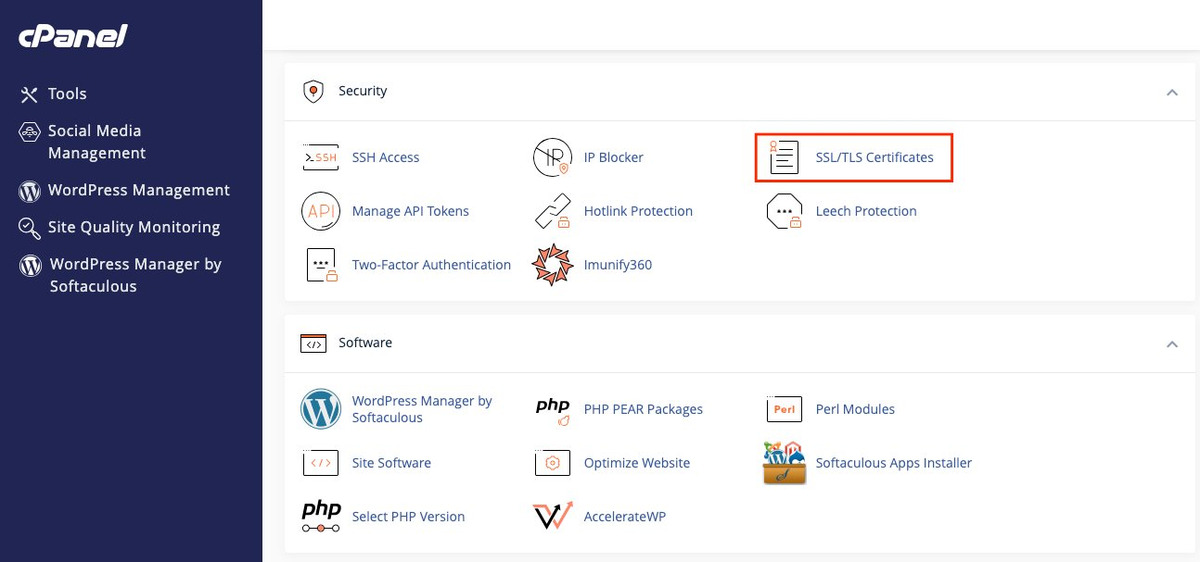Open the Site Software link
Screen dimensions: 1200x562
[391, 463]
